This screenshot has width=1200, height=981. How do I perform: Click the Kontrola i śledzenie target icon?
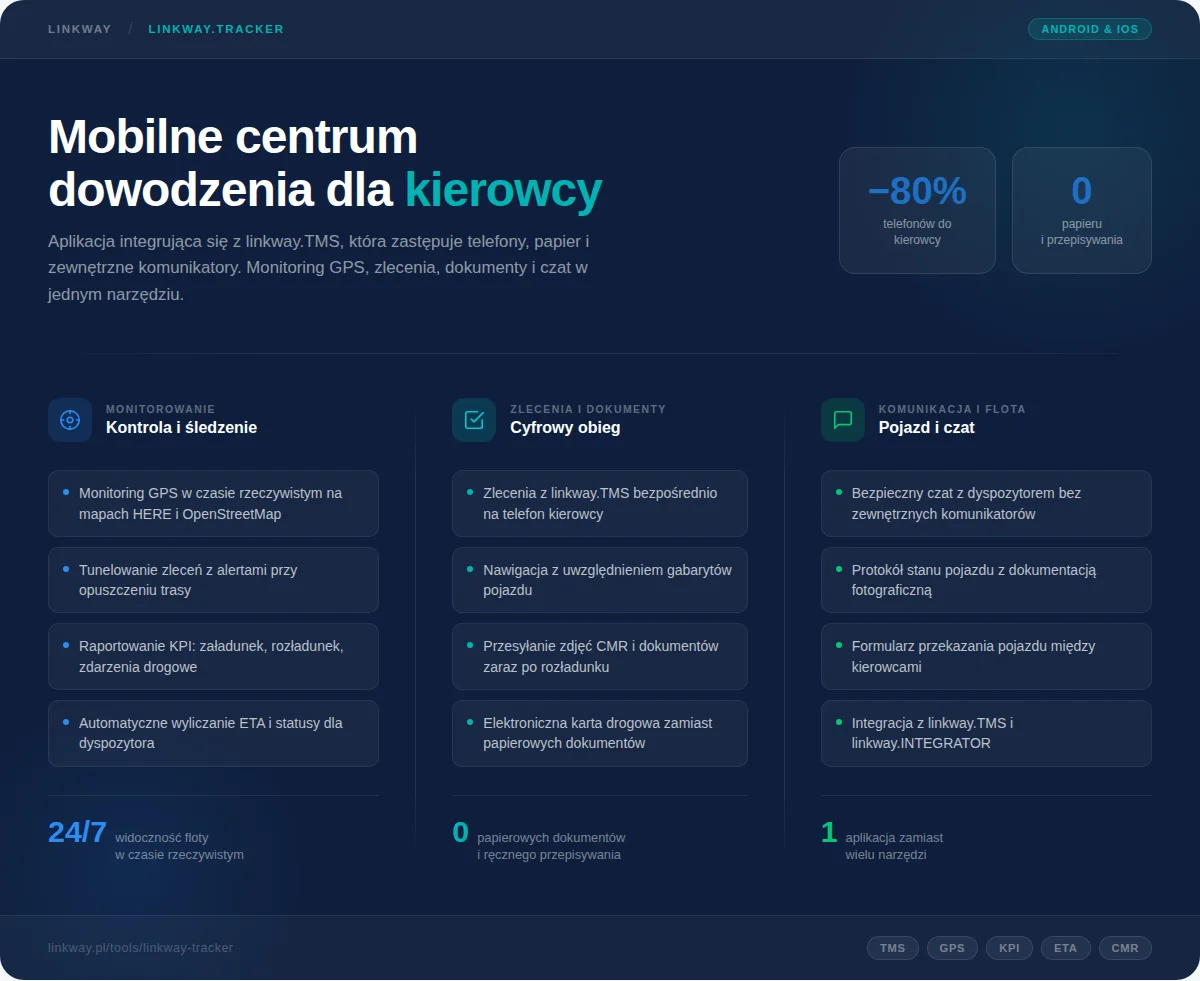tap(70, 420)
